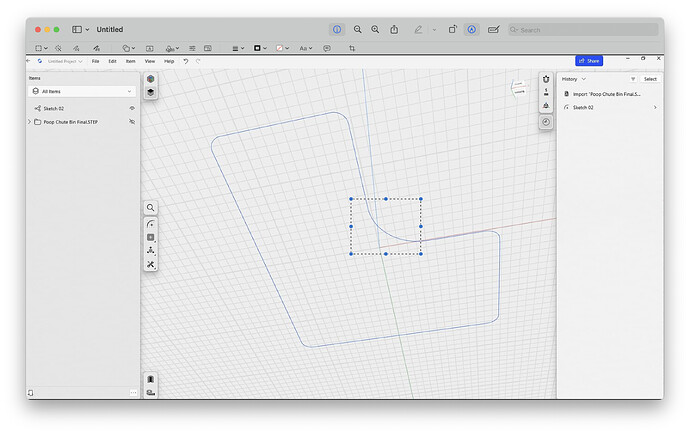Image resolution: width=690 pixels, height=434 pixels.
Task: Open the Edit menu
Action: pos(113,61)
